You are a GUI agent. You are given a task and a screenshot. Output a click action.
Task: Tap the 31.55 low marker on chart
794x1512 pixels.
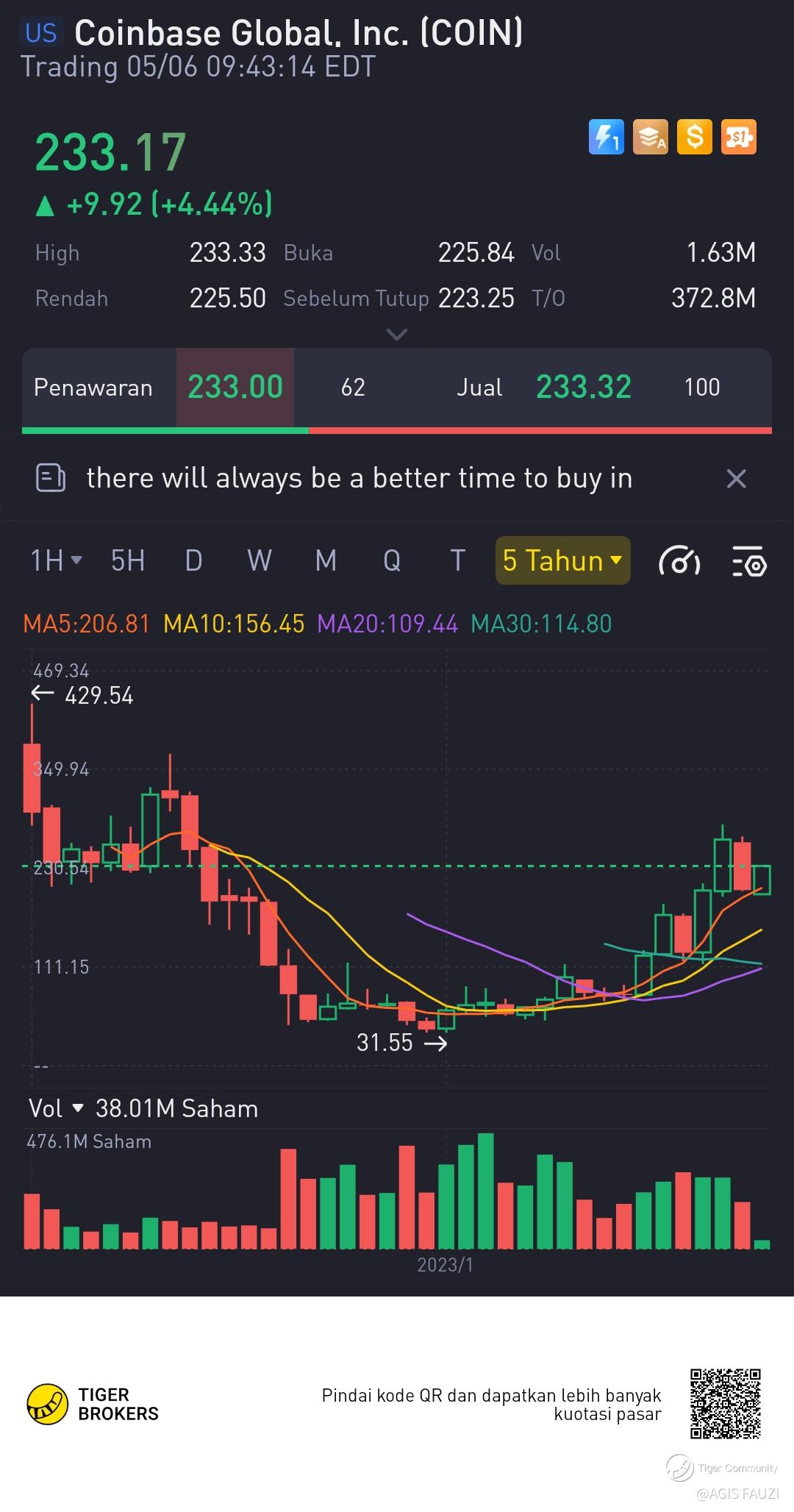385,1042
